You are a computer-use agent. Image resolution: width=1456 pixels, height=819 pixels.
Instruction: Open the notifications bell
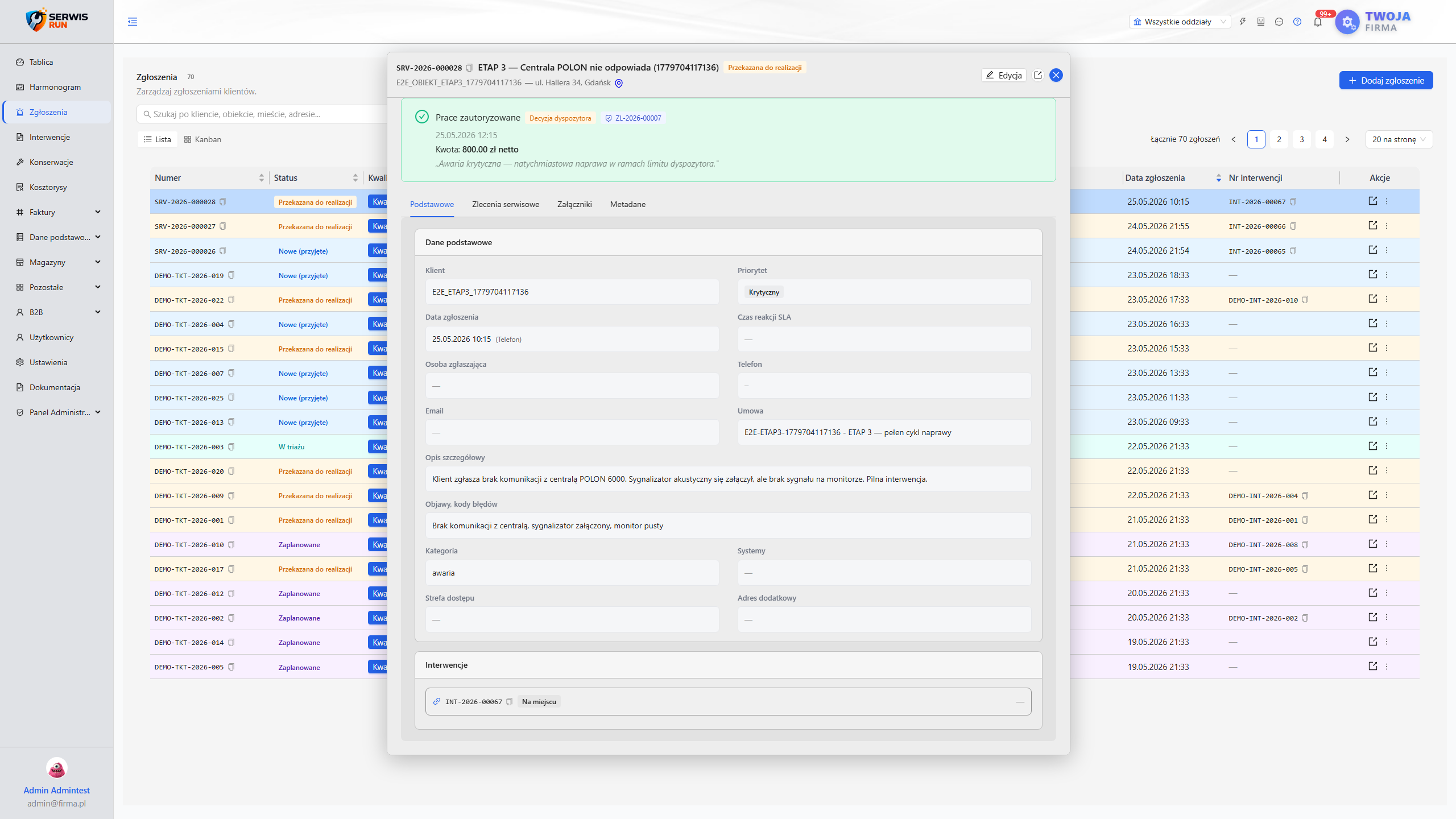click(1318, 22)
